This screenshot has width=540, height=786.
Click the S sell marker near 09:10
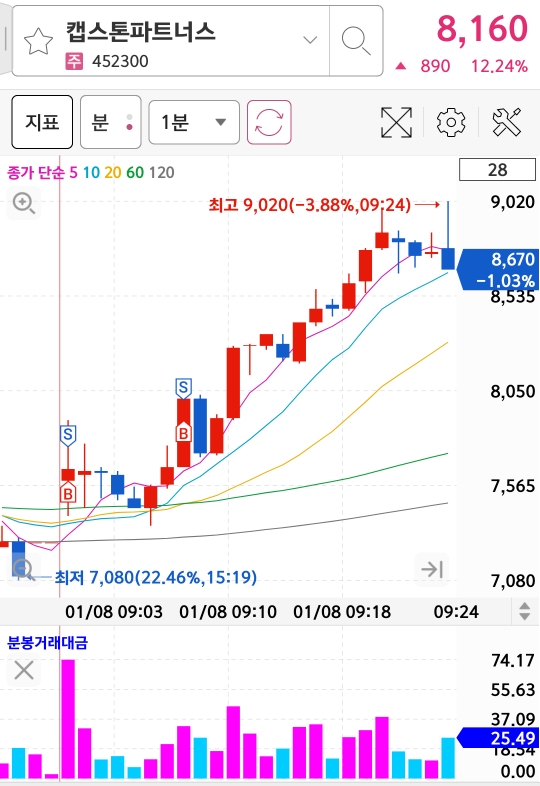(184, 388)
